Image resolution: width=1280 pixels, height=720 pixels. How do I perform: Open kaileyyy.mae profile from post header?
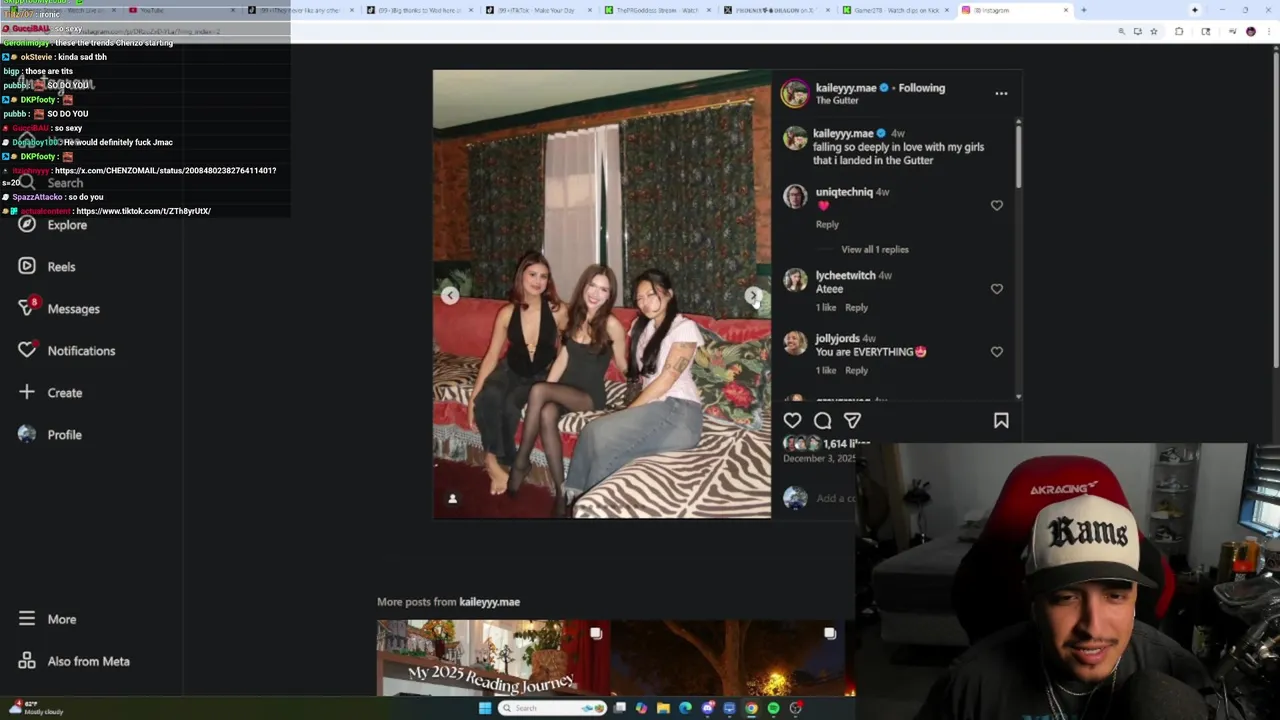click(x=846, y=88)
